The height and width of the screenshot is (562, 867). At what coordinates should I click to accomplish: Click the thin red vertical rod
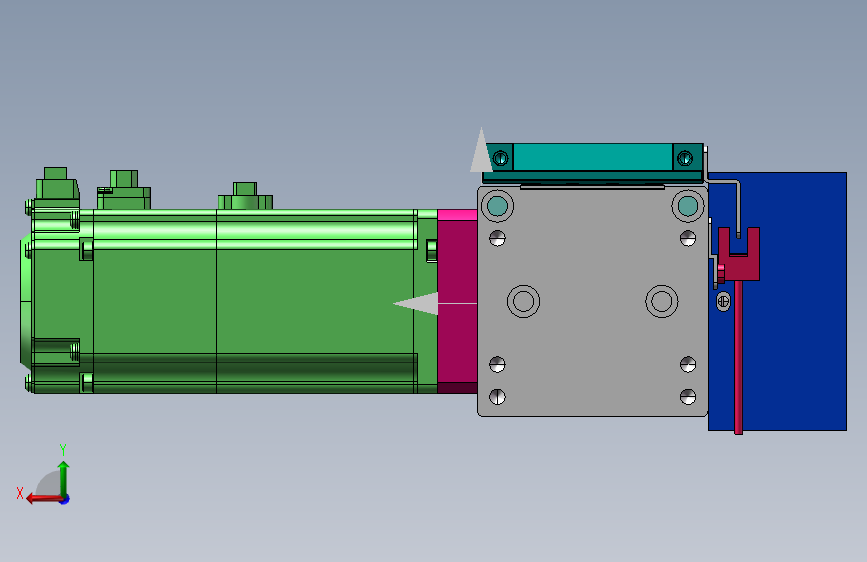(739, 357)
